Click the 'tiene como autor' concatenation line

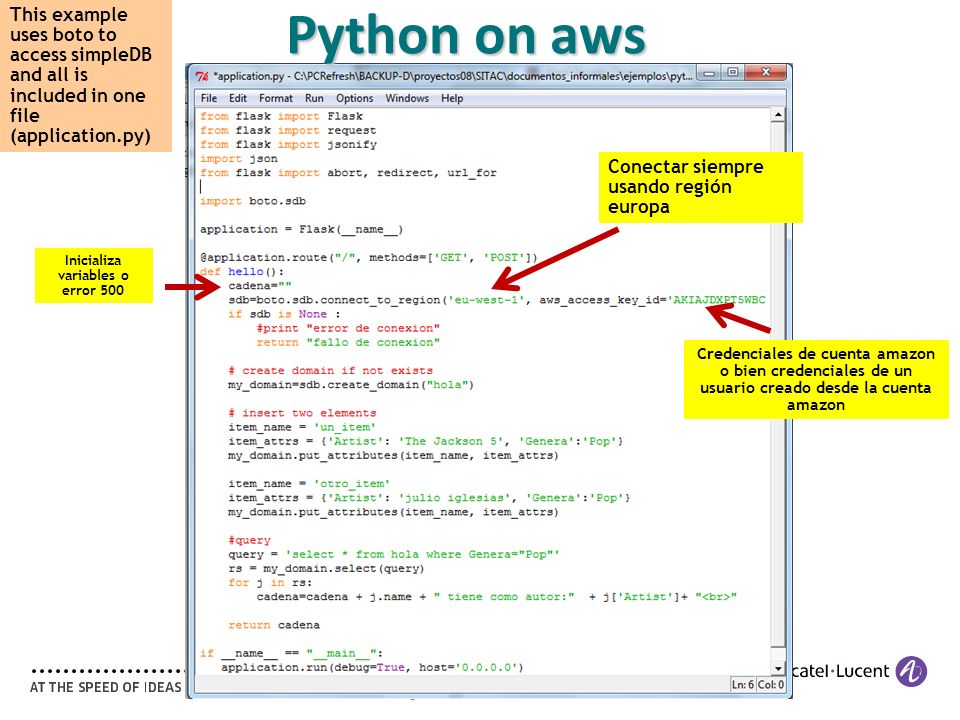(497, 596)
